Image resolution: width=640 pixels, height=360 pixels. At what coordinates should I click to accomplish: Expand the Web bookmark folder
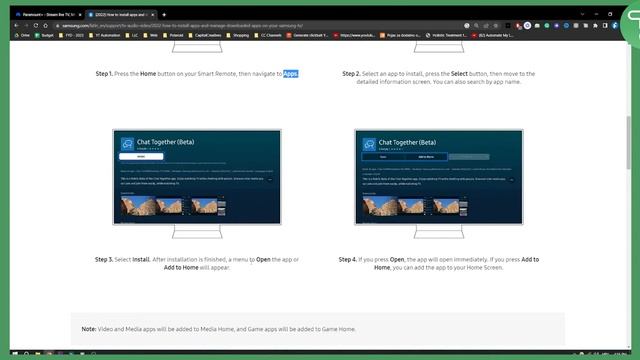click(x=150, y=36)
